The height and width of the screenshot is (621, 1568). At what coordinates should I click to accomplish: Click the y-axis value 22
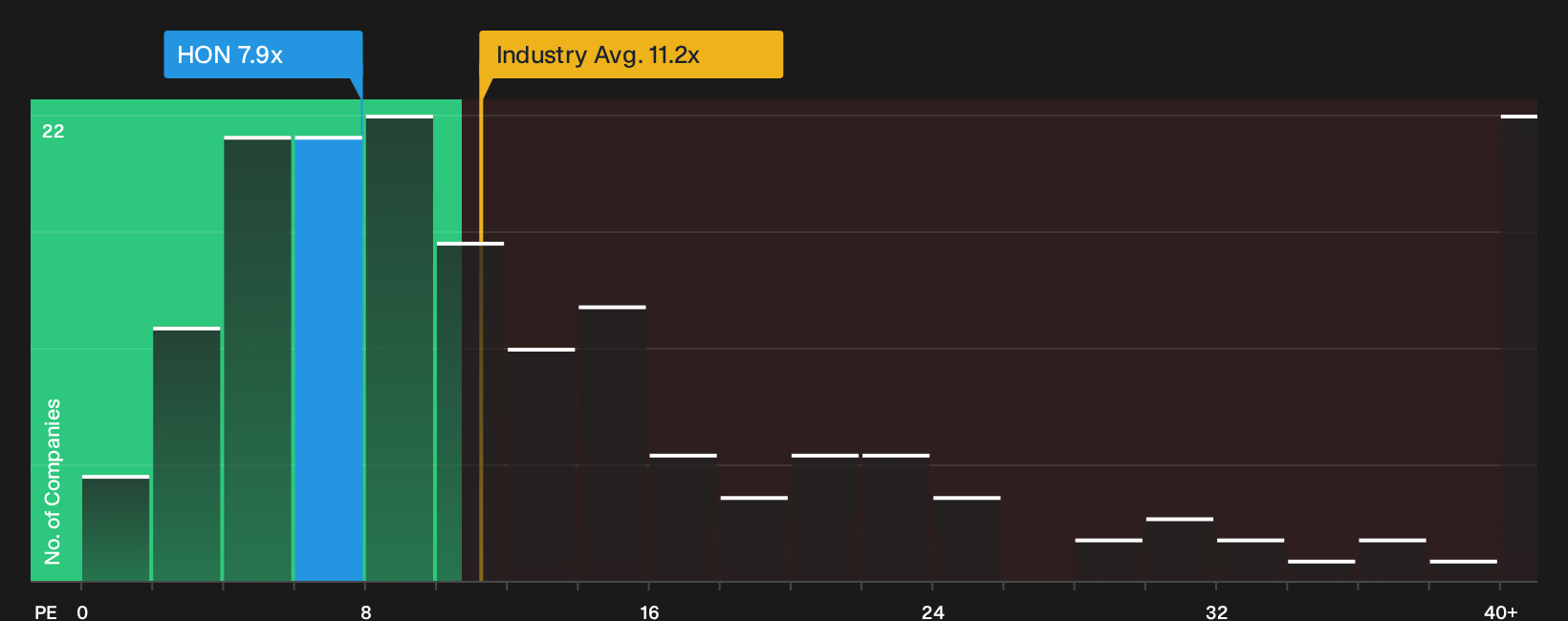tap(54, 131)
